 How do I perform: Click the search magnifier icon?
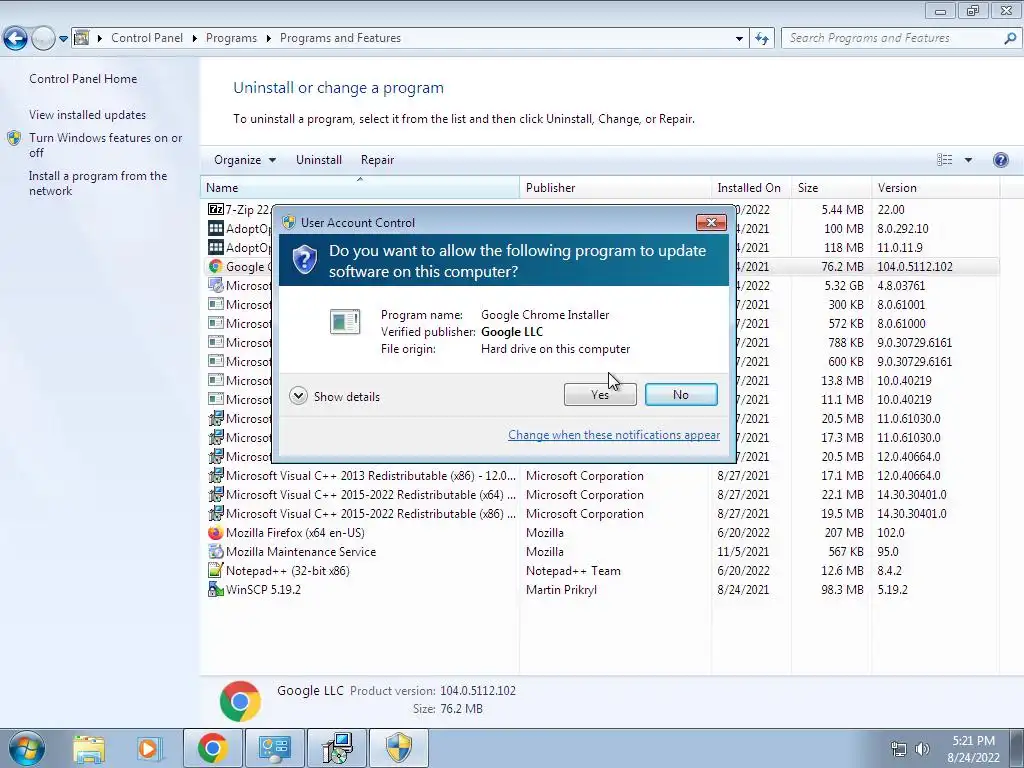pyautogui.click(x=1010, y=38)
